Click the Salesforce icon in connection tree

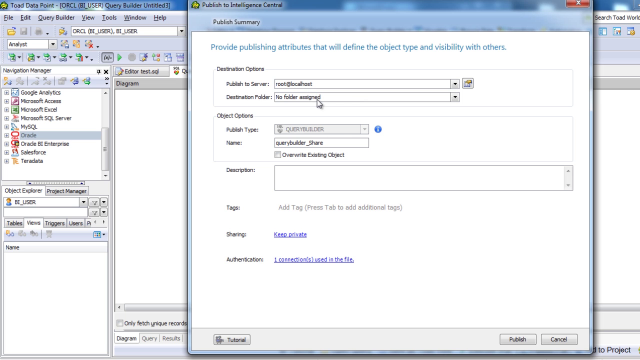(x=15, y=153)
